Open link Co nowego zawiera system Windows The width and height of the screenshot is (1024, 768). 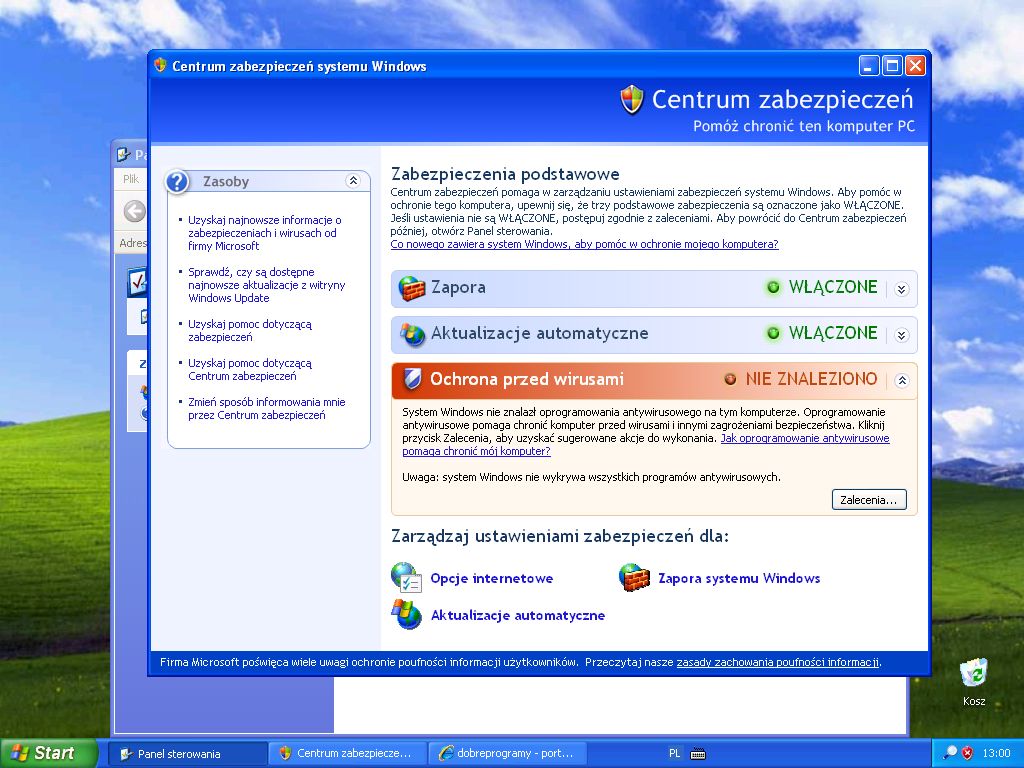(584, 244)
